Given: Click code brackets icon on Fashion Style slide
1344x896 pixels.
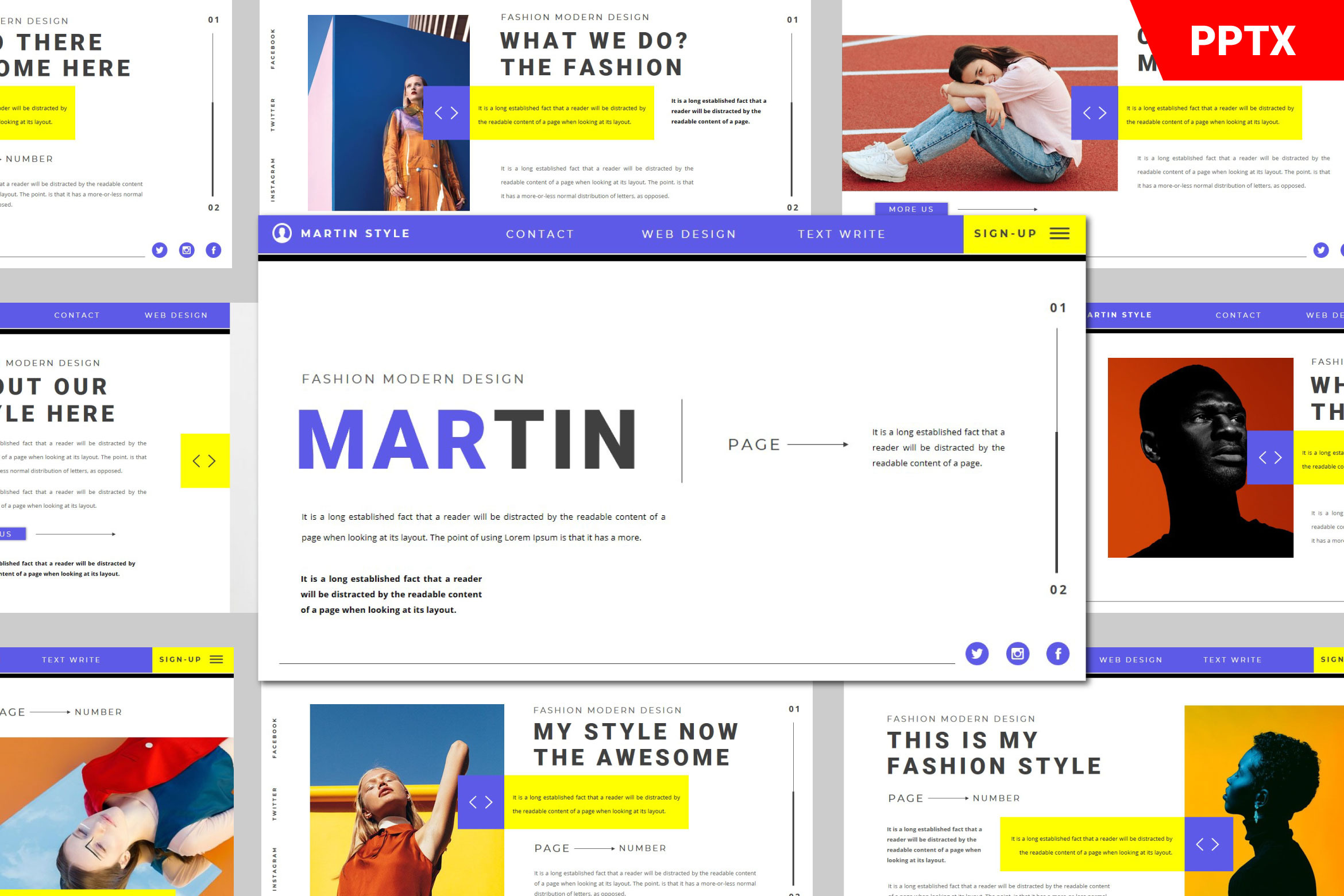Looking at the screenshot, I should (x=1207, y=844).
